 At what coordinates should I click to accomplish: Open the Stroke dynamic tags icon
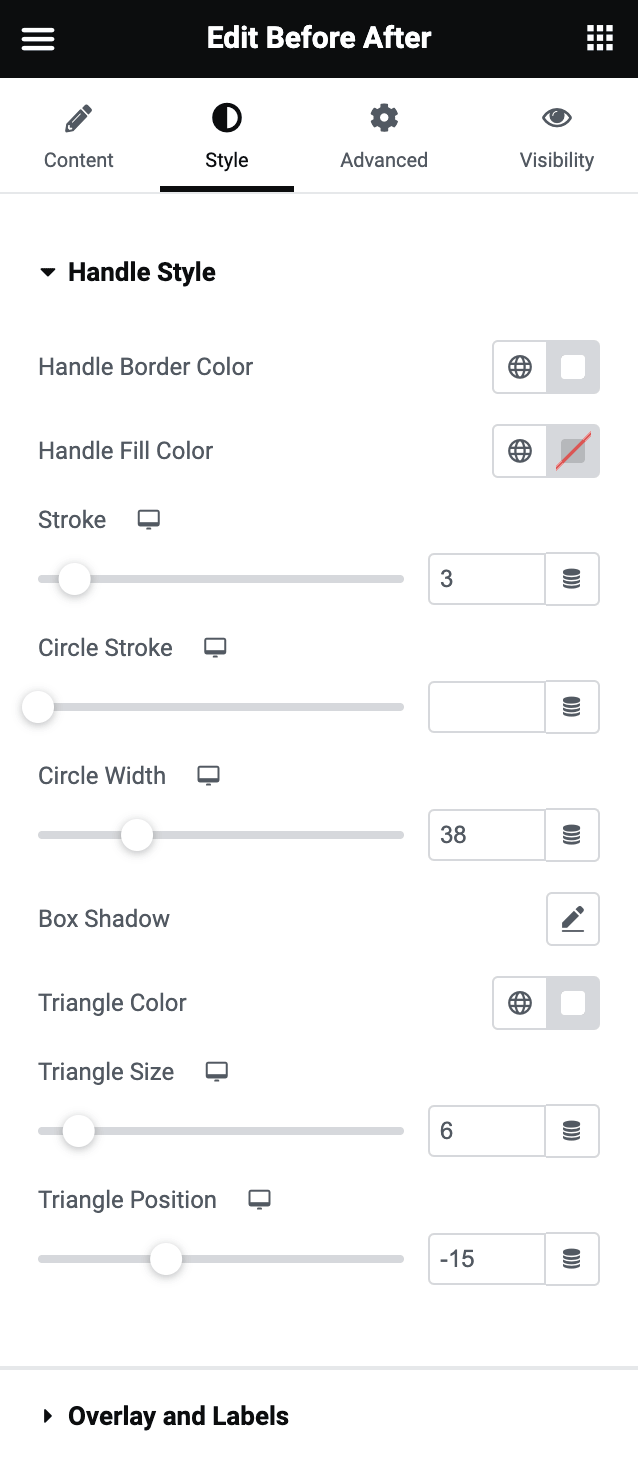click(x=572, y=579)
